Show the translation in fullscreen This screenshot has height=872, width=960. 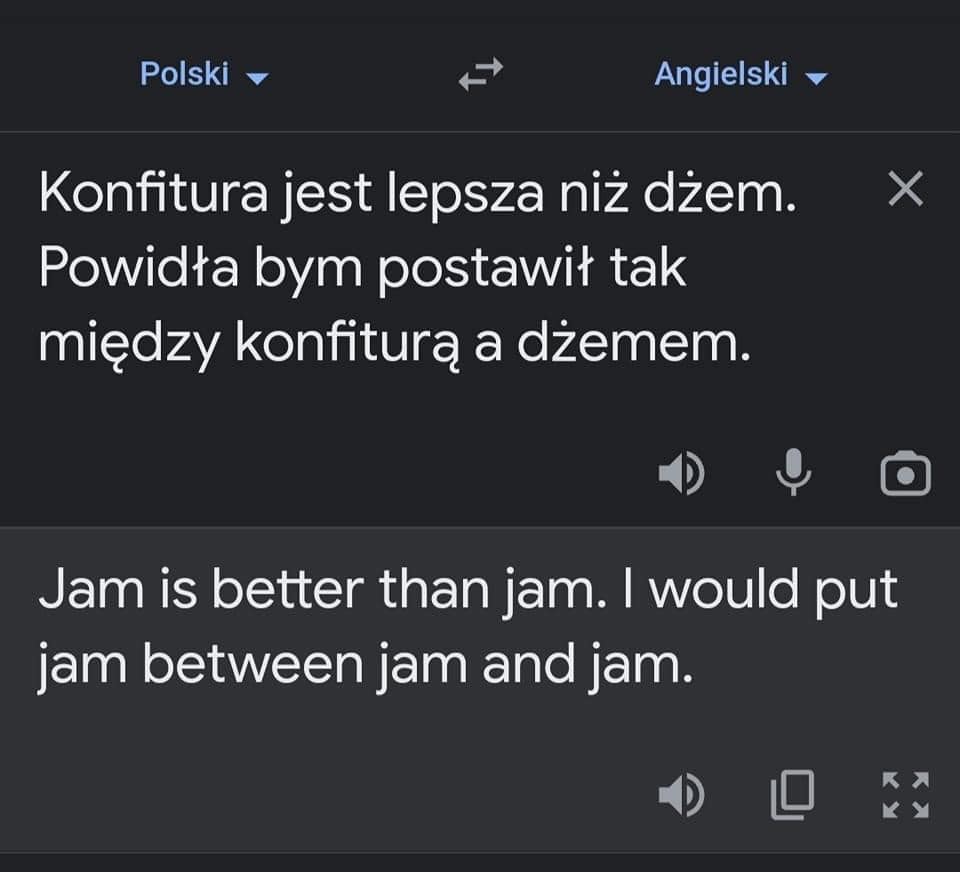[x=906, y=795]
